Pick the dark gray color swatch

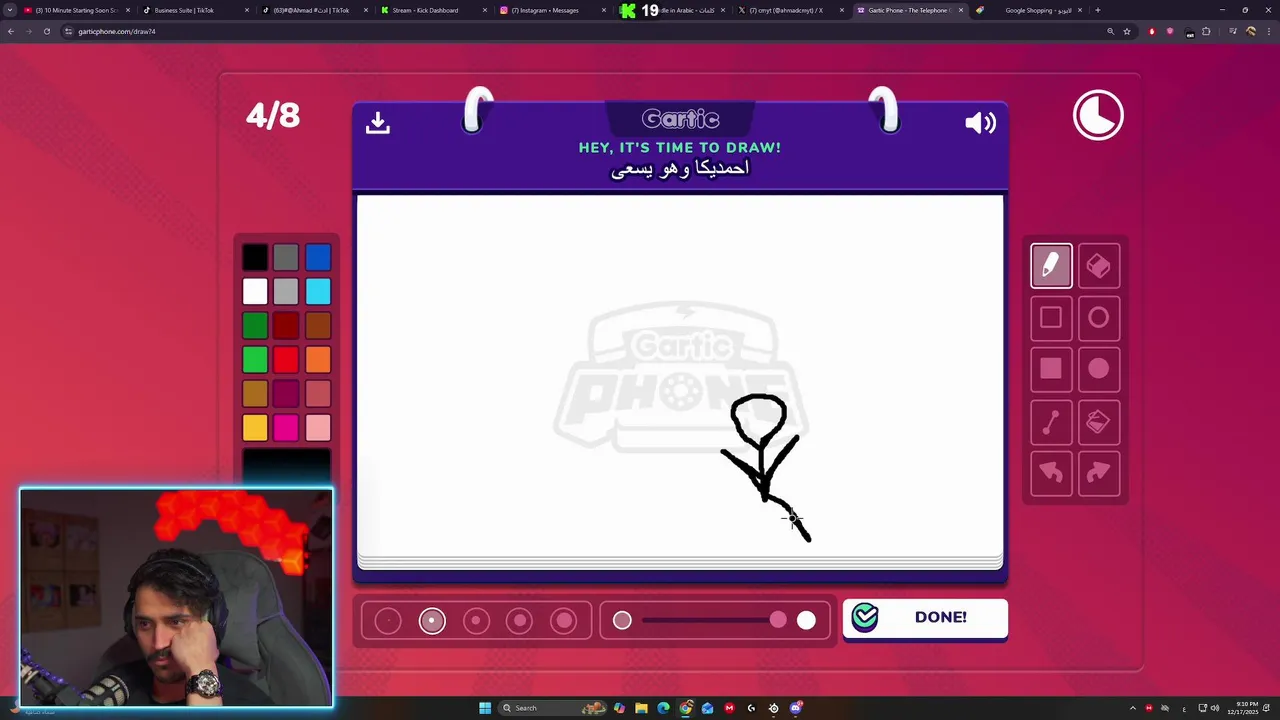[286, 258]
